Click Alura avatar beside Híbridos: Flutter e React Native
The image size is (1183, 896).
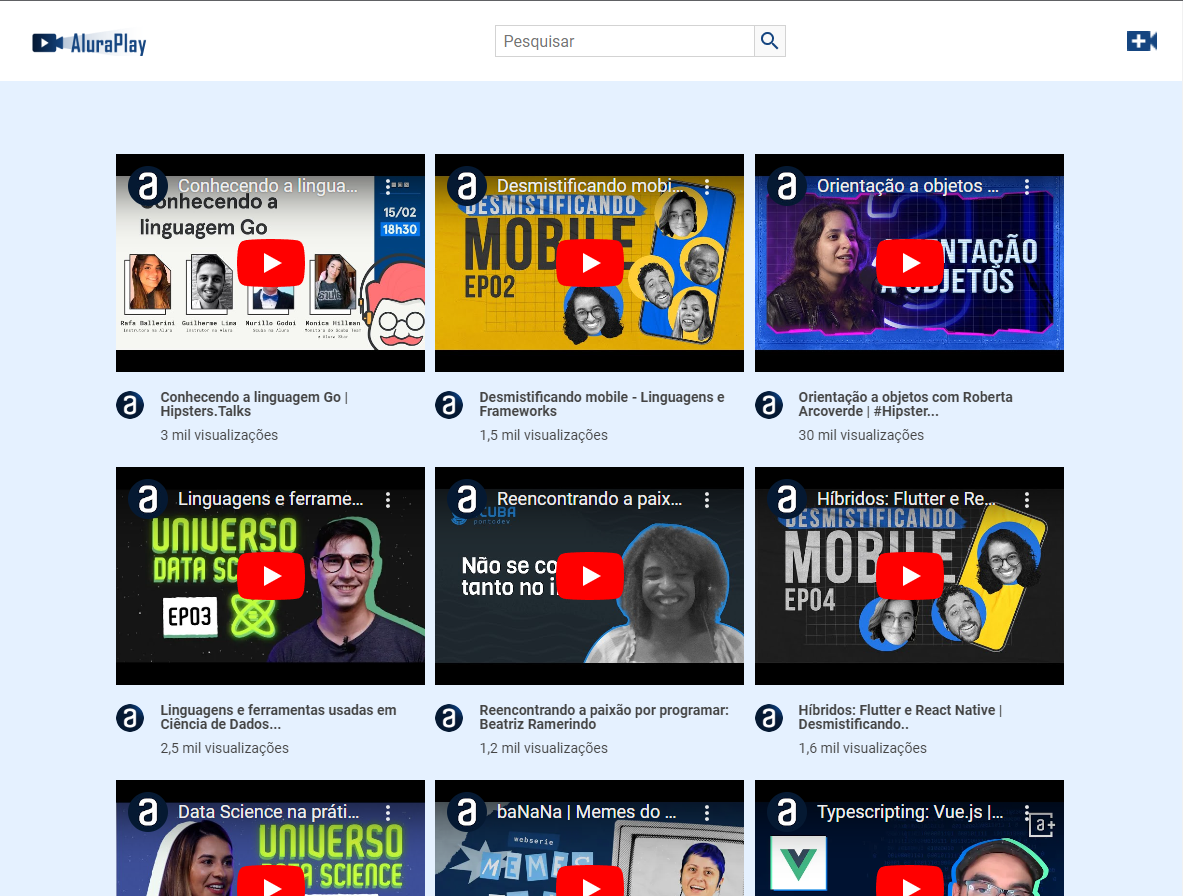[x=769, y=718]
